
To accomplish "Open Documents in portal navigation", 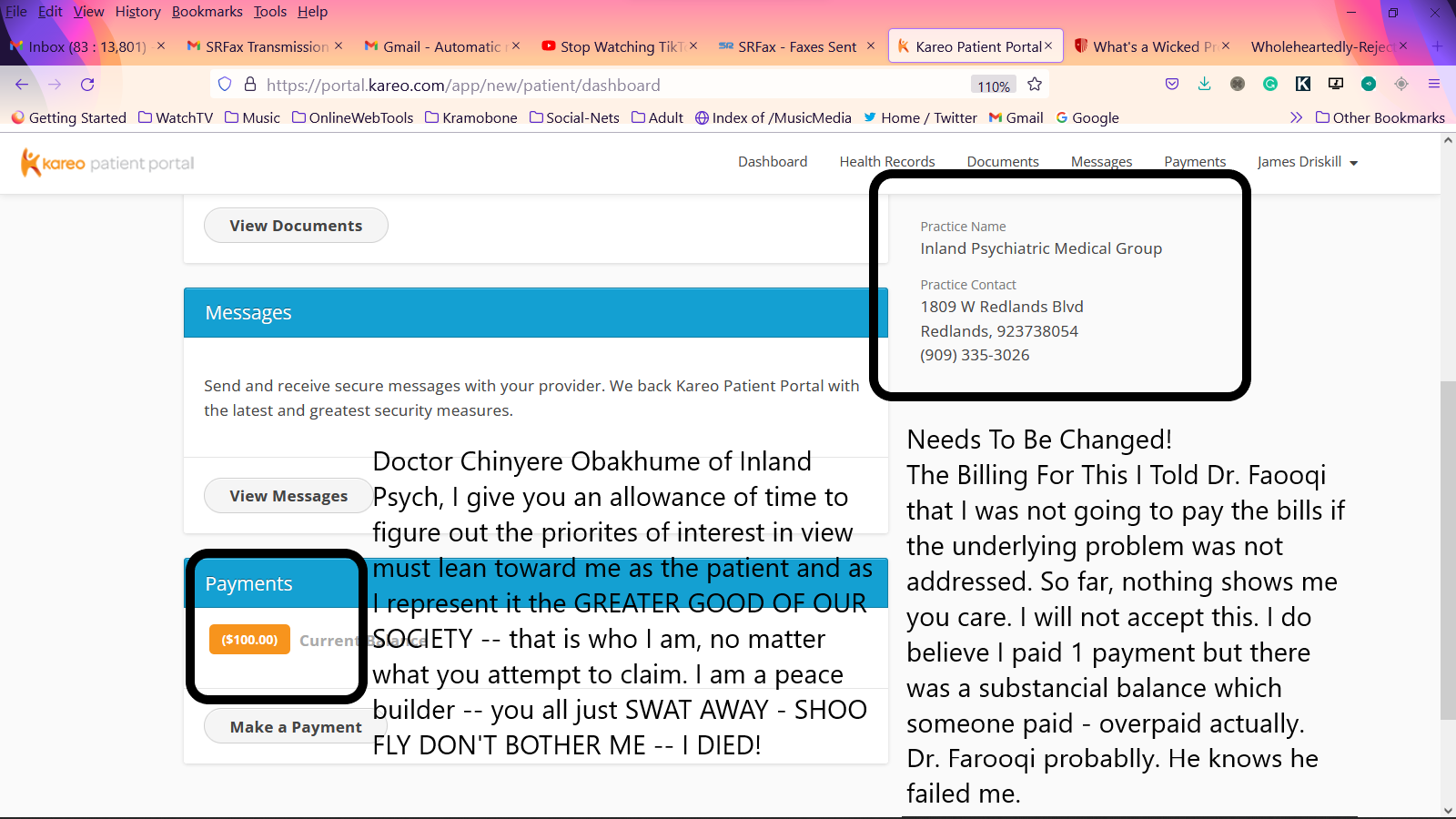I will coord(1003,162).
